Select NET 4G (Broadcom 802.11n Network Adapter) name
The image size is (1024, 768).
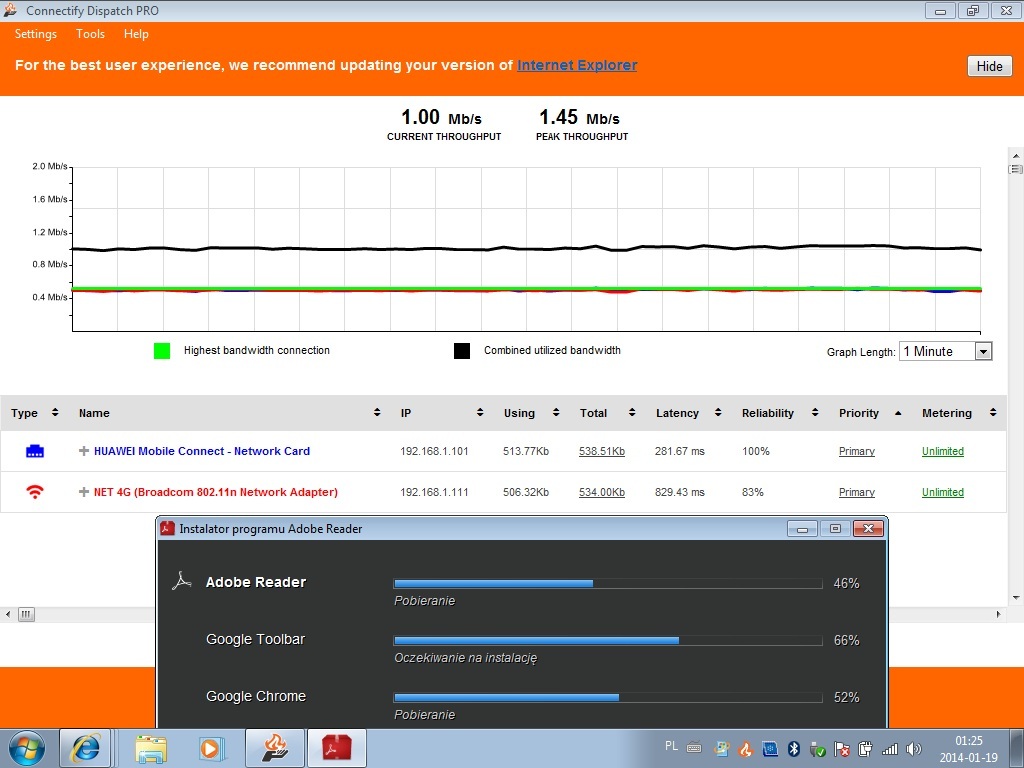click(x=216, y=492)
